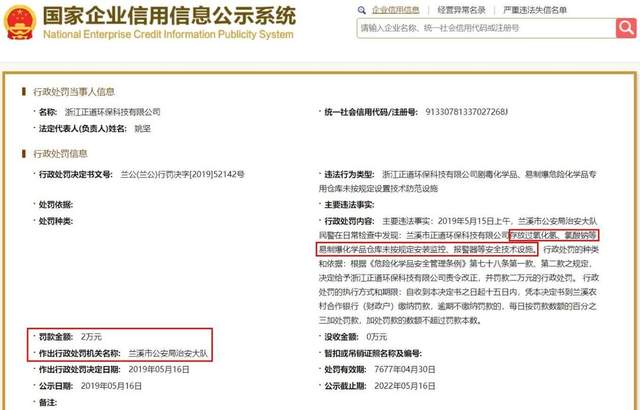Click the 主要违法事实 label
This screenshot has width=640, height=410.
coord(349,205)
